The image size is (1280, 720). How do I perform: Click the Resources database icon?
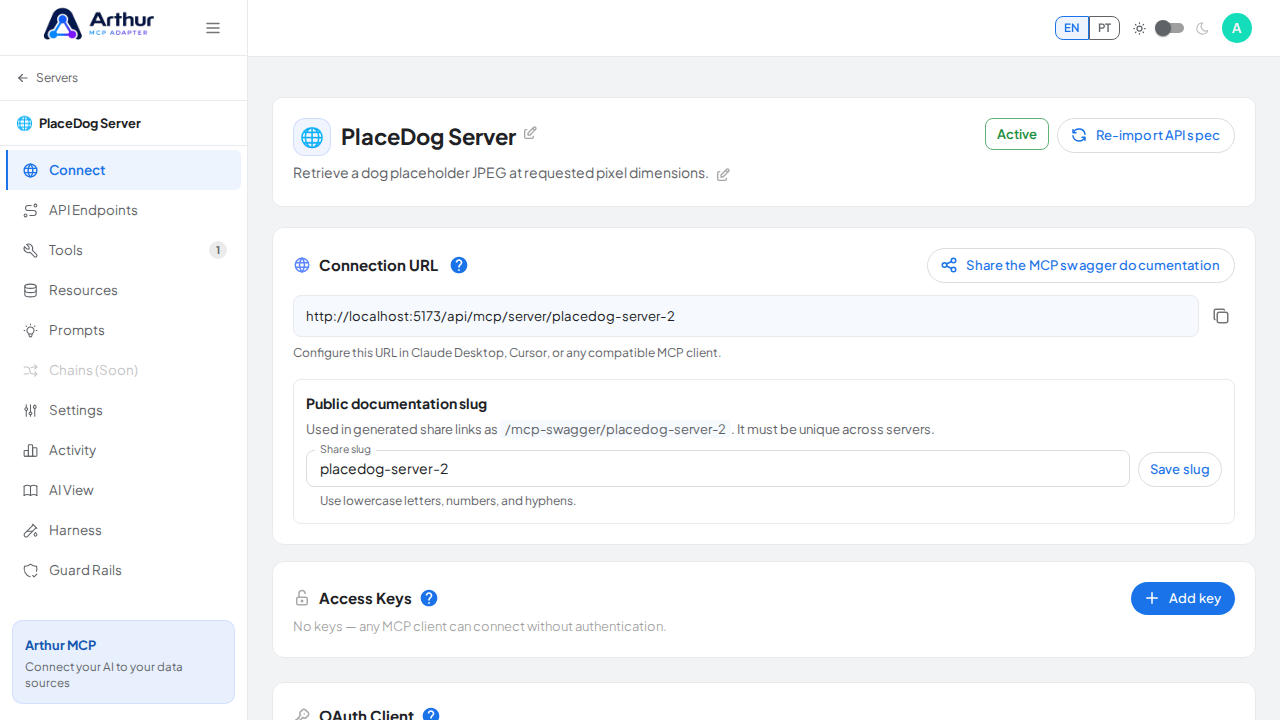coord(31,290)
